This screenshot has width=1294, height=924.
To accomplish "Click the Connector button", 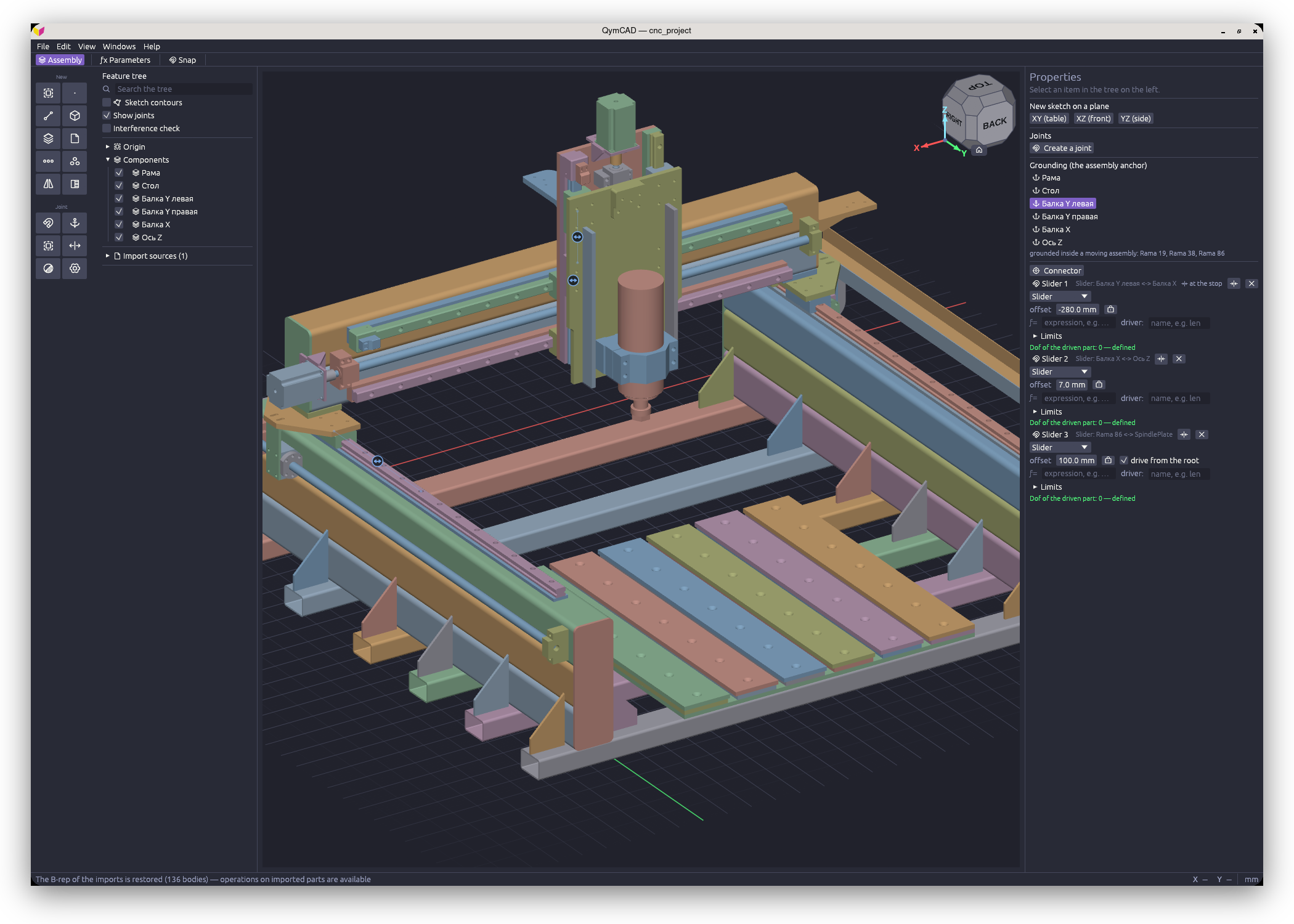I will point(1057,270).
